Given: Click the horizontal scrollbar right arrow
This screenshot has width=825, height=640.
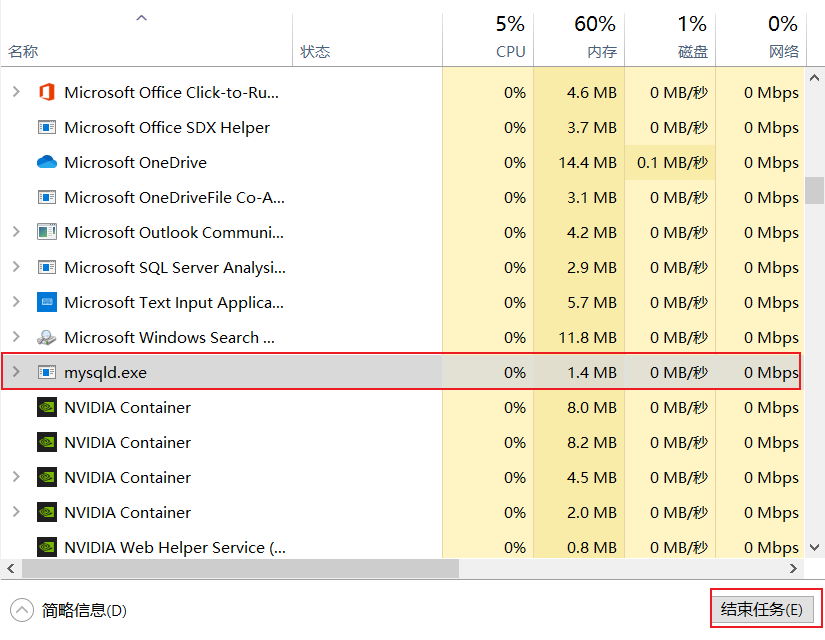Looking at the screenshot, I should 795,568.
